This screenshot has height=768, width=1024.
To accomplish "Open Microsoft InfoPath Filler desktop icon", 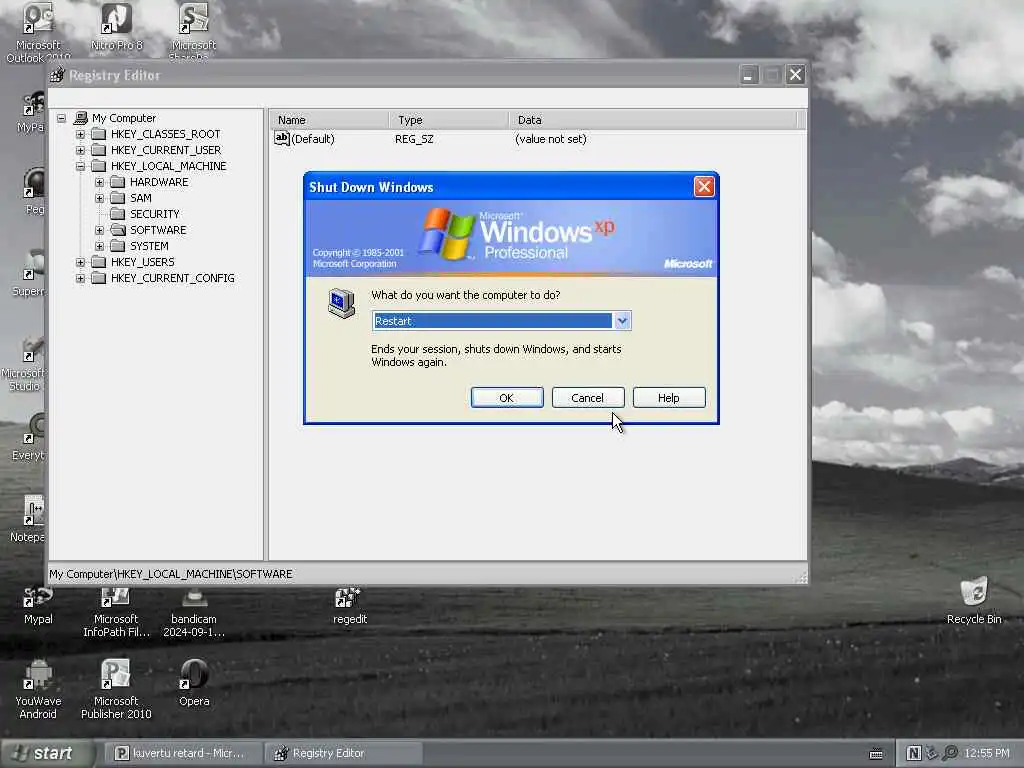I will point(116,613).
